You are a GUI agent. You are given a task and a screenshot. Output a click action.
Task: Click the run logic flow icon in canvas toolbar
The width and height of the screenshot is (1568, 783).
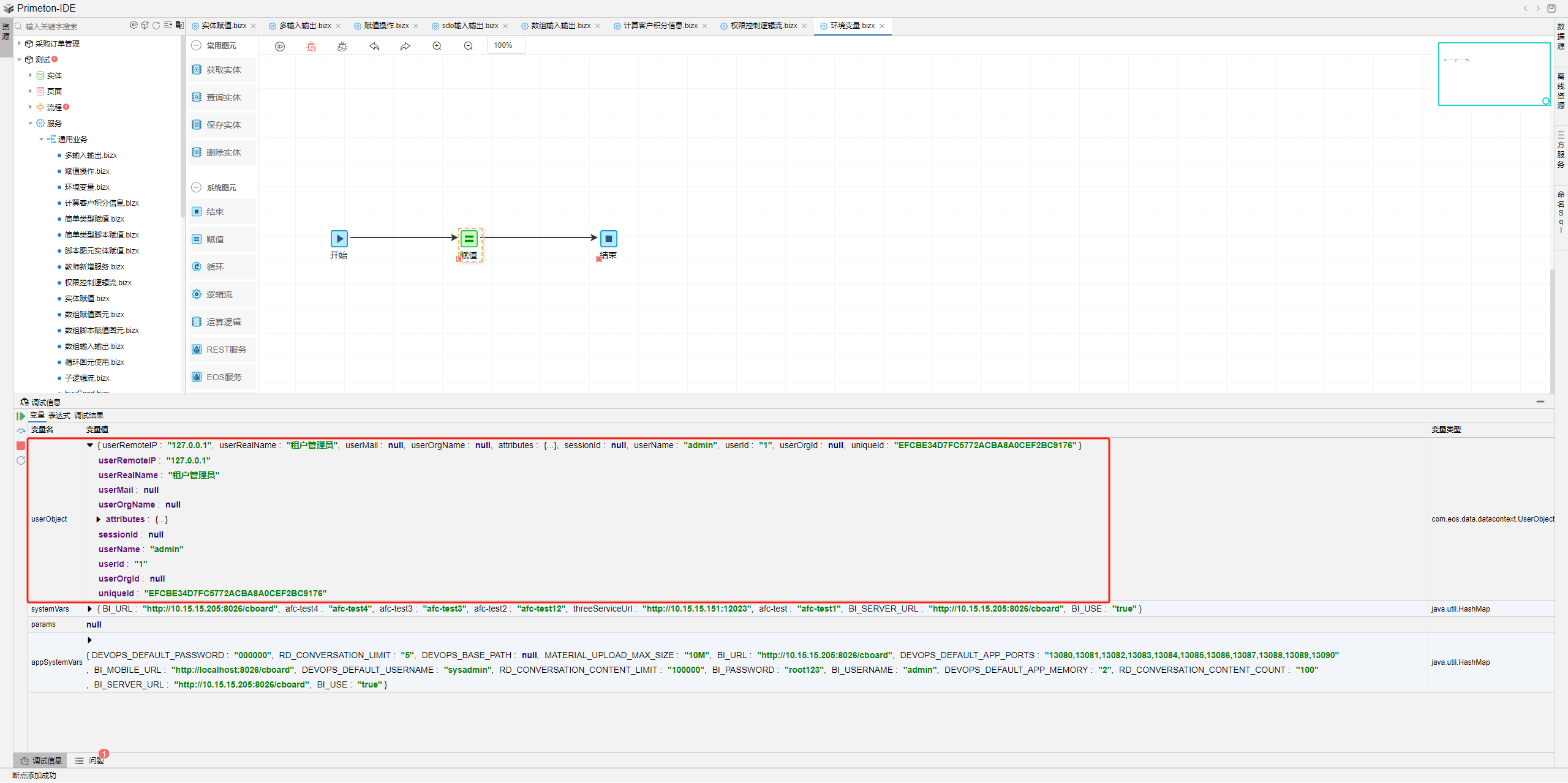(280, 47)
